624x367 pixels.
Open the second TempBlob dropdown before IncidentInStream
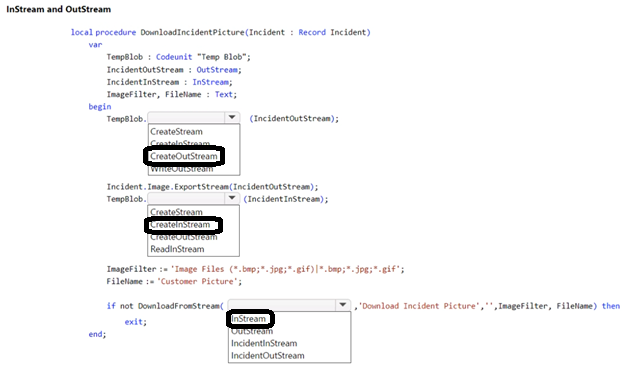tap(232, 198)
